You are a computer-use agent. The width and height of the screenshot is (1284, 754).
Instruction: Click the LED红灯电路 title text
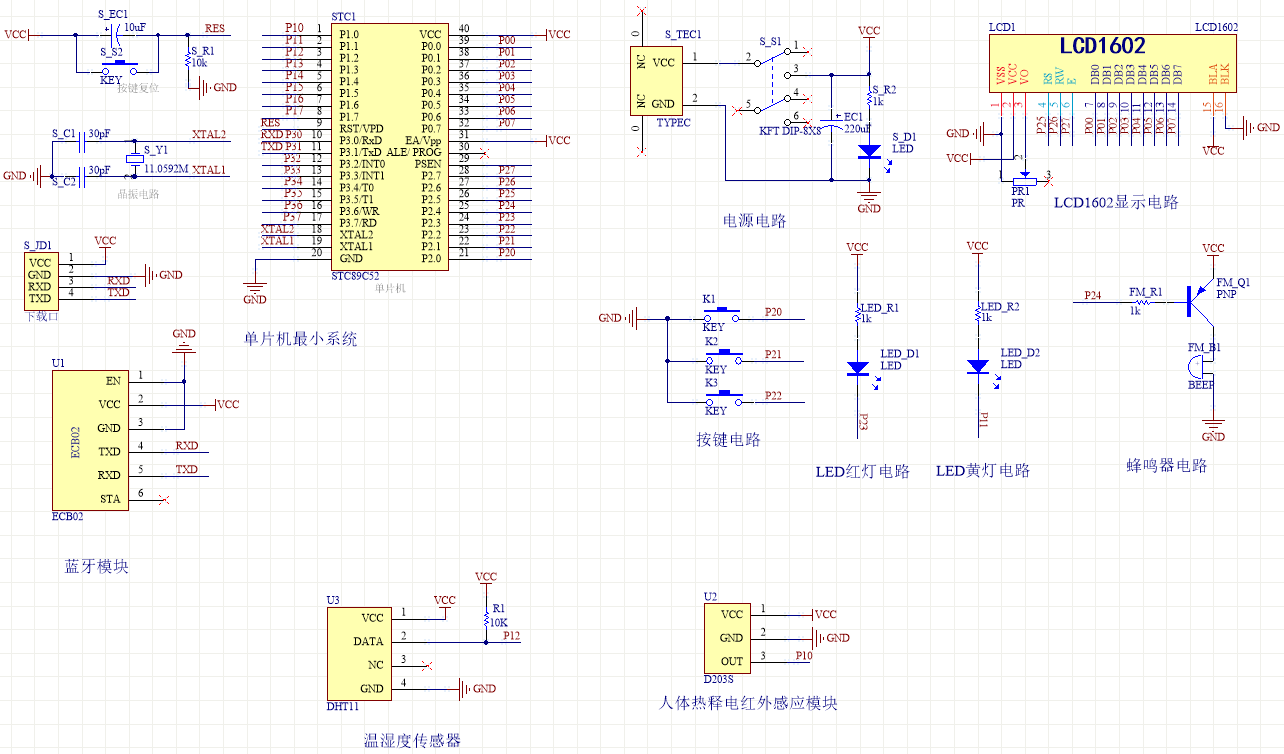pyautogui.click(x=862, y=471)
